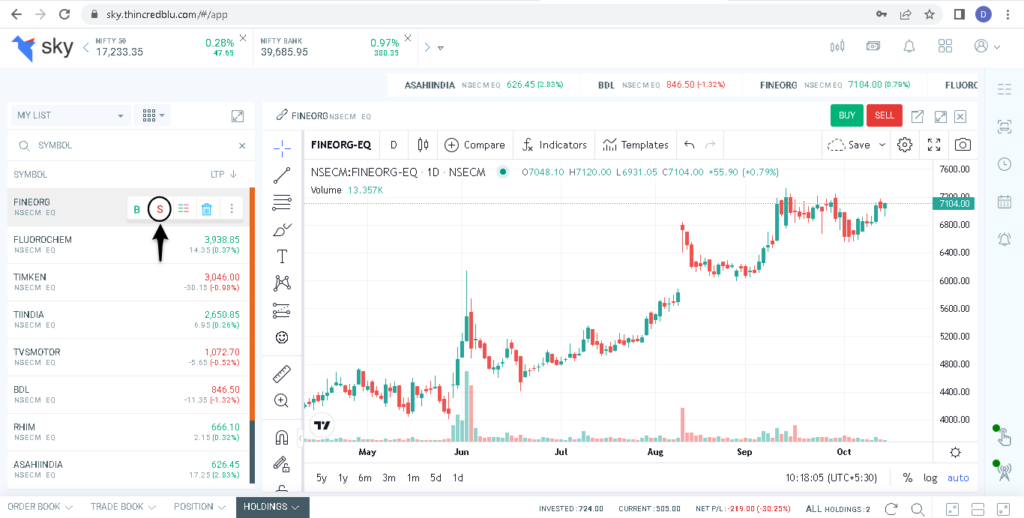Select the trend line drawing tool

(282, 174)
